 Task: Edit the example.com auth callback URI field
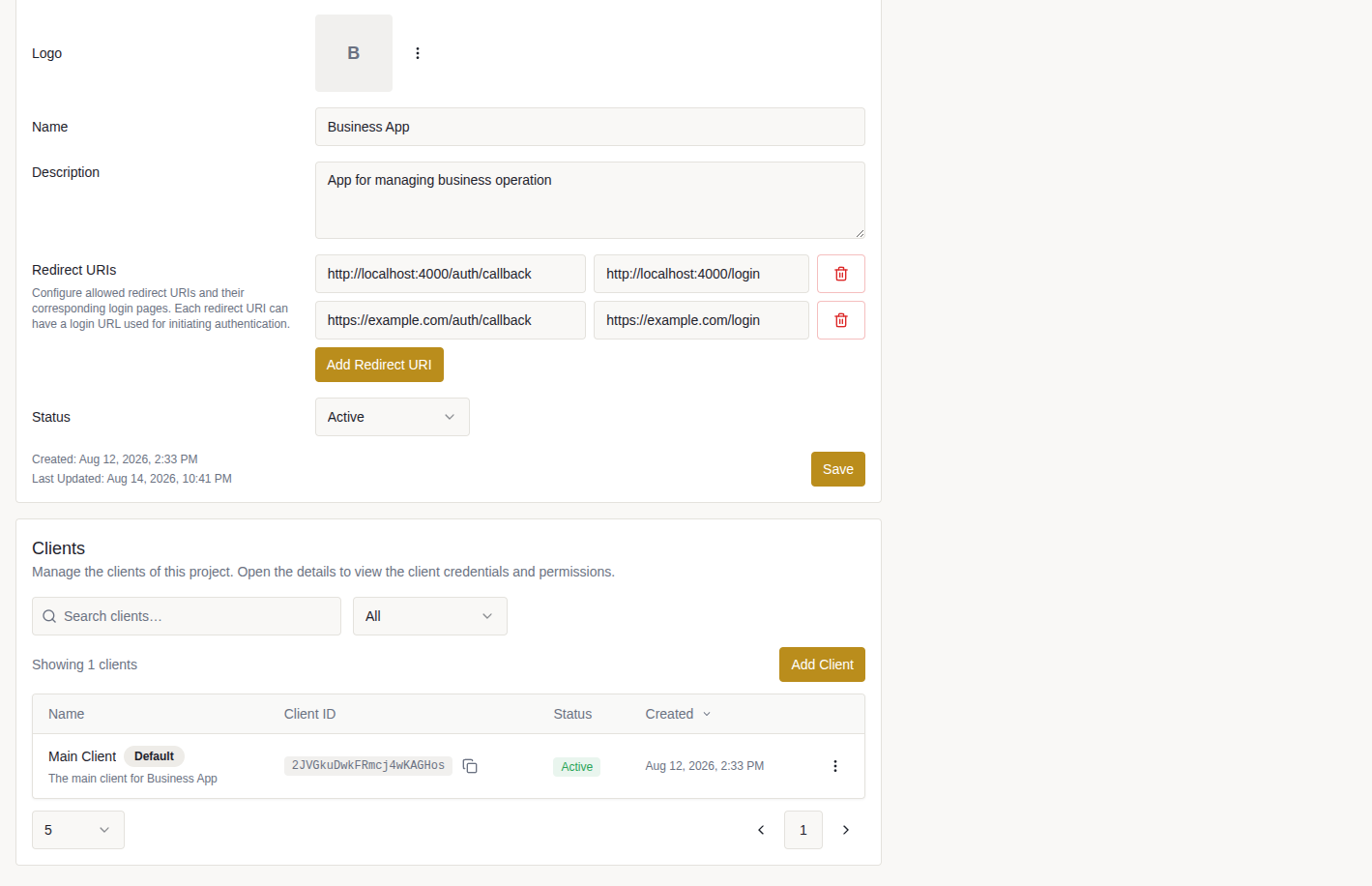[x=451, y=320]
